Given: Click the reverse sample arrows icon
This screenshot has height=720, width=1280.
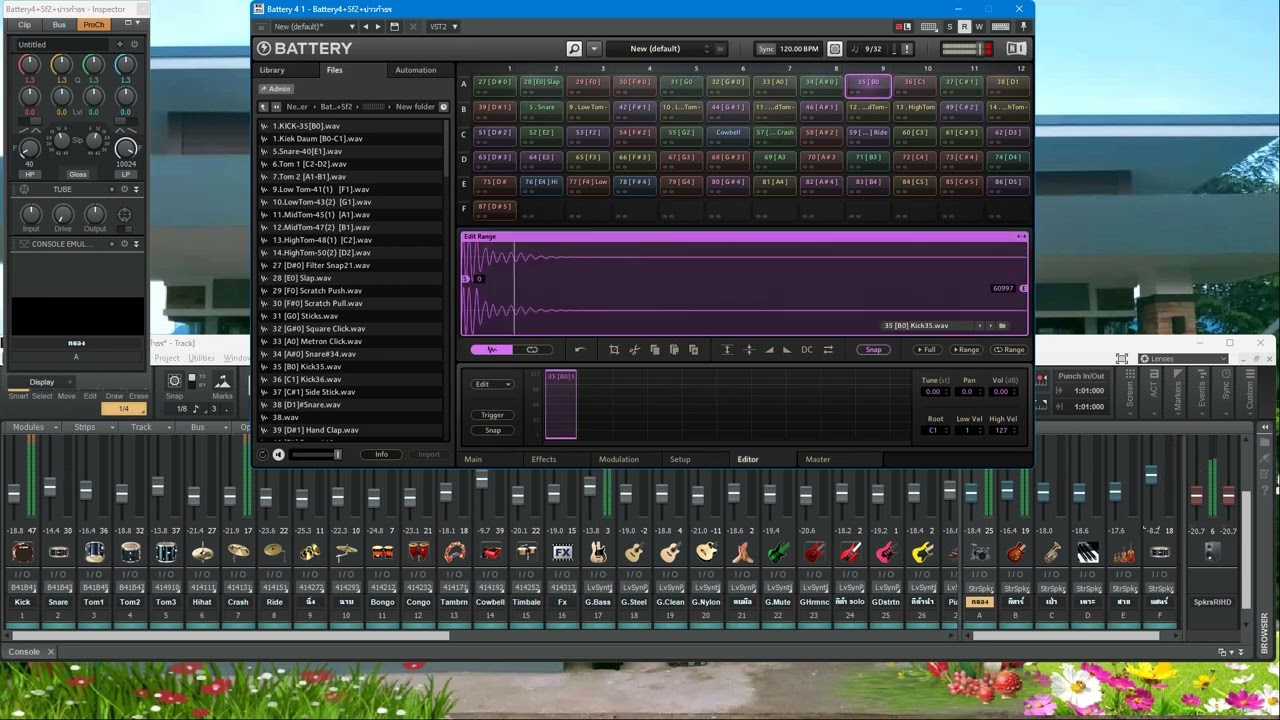Looking at the screenshot, I should (828, 350).
